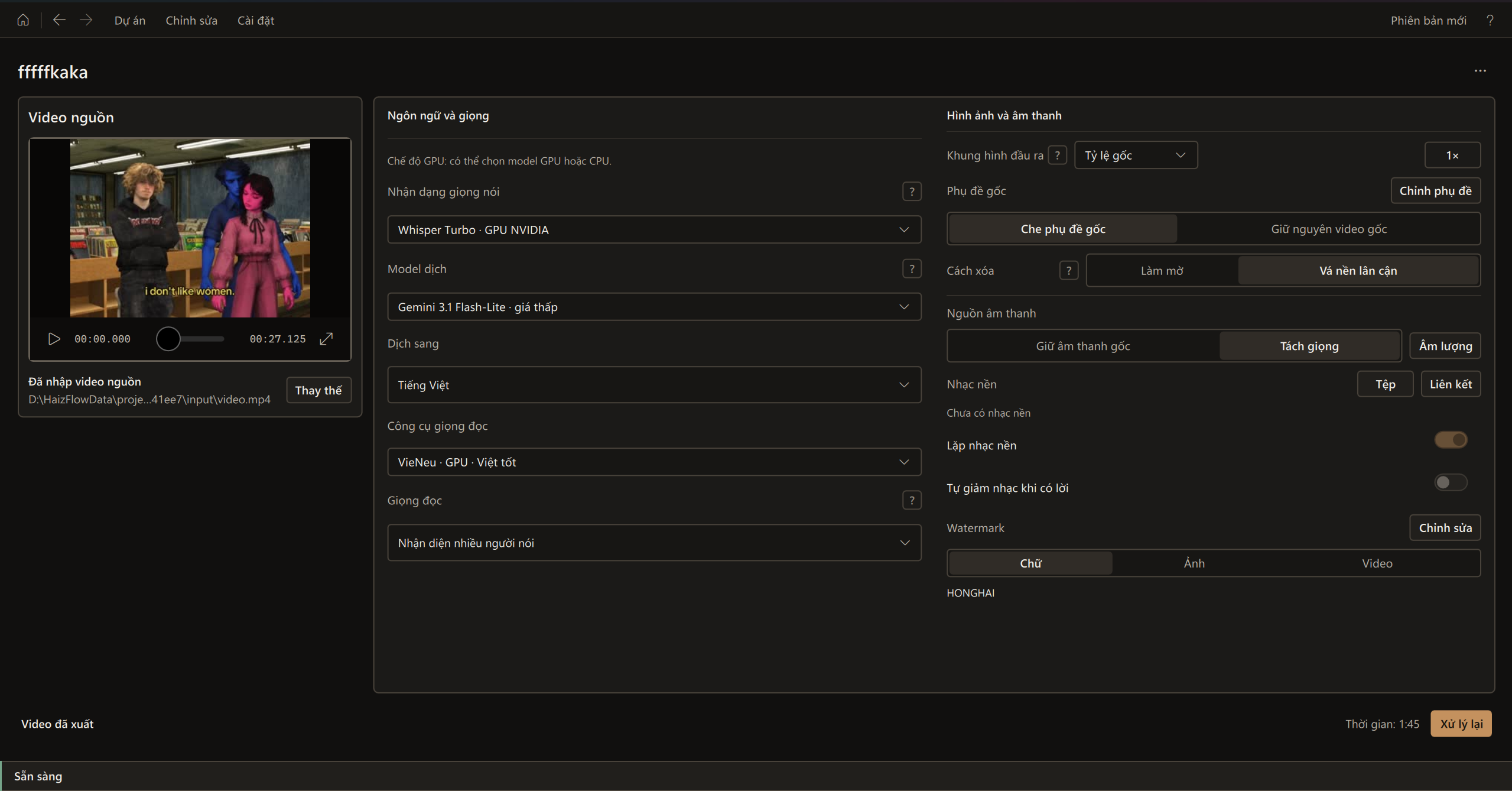Show help for Model dịch
This screenshot has width=1512, height=791.
coord(912,269)
